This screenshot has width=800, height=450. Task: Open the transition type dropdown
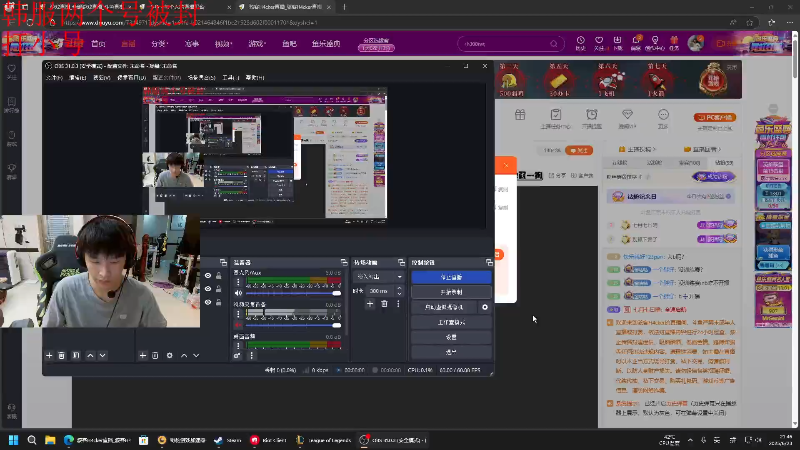tap(378, 277)
